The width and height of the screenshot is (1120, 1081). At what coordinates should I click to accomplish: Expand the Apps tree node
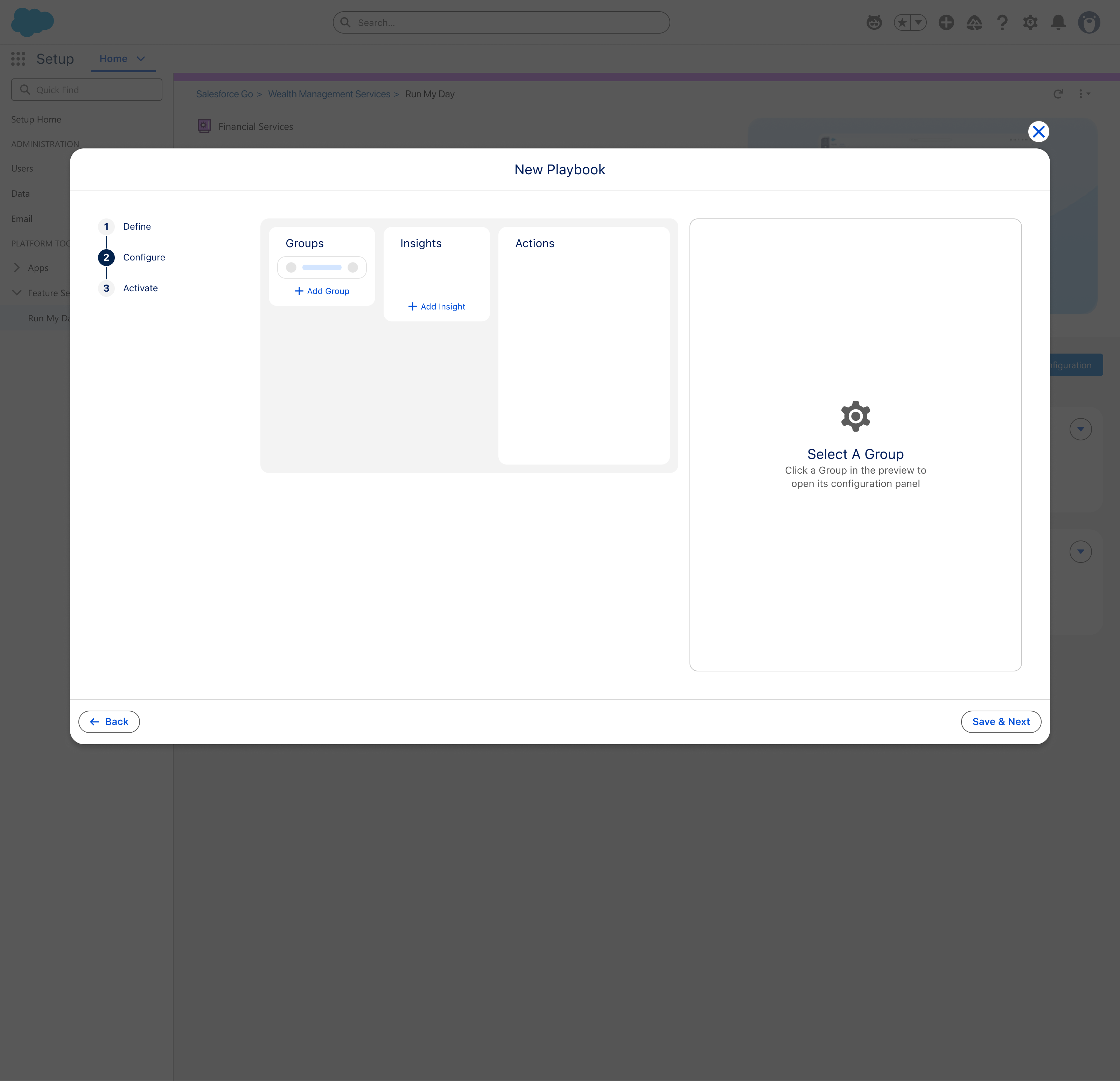point(16,267)
